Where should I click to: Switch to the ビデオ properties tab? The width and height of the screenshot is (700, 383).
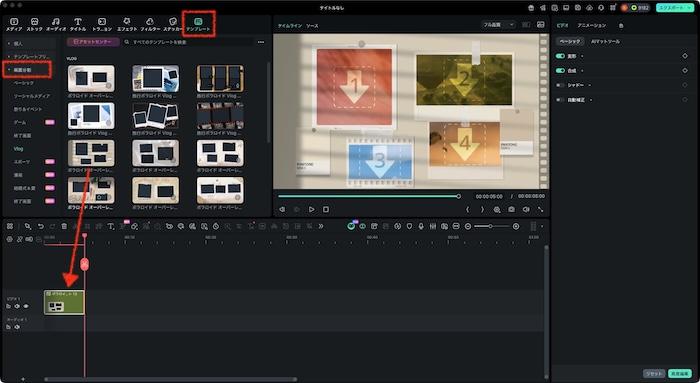(x=562, y=26)
